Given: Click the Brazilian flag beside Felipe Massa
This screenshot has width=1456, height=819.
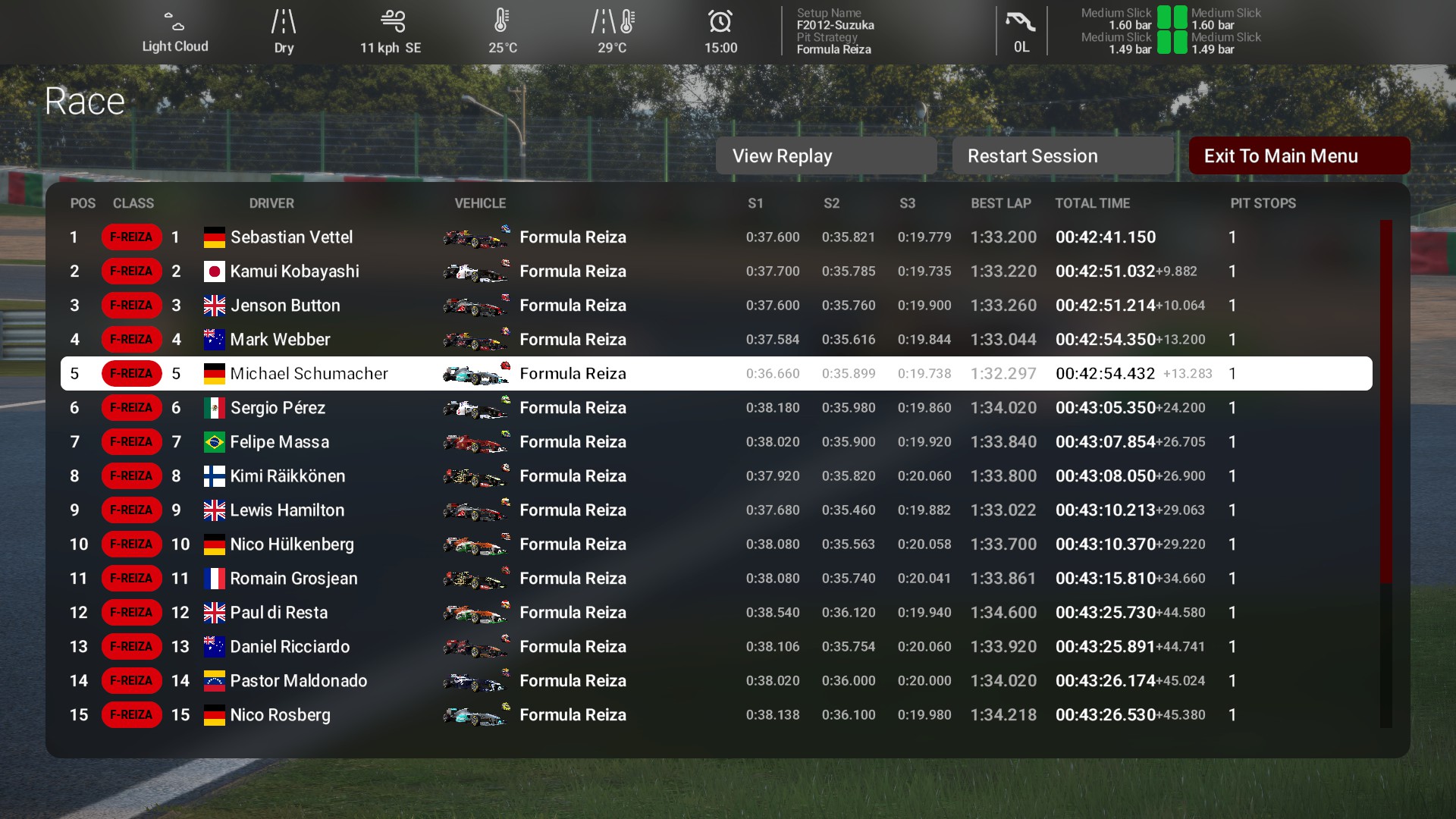Looking at the screenshot, I should (215, 442).
